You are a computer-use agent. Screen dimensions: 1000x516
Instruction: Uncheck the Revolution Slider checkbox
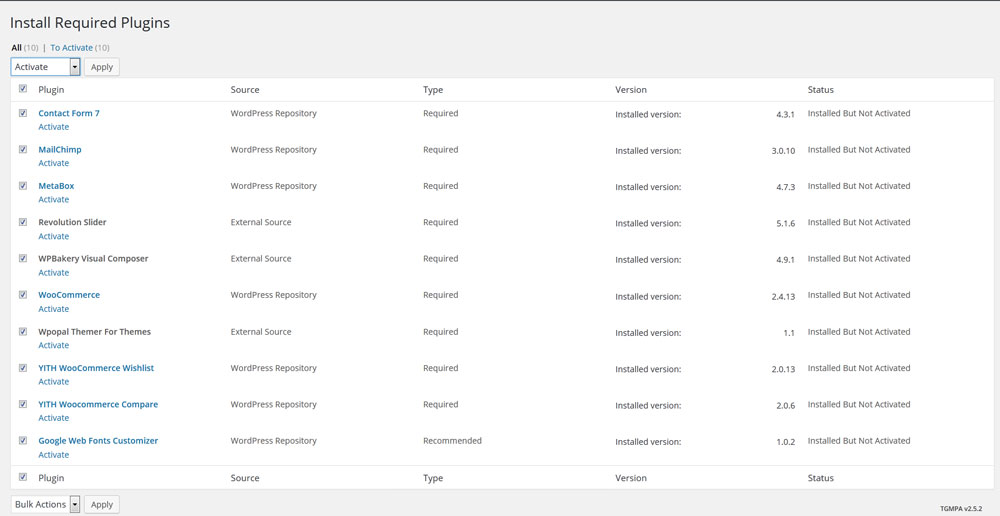coord(23,222)
